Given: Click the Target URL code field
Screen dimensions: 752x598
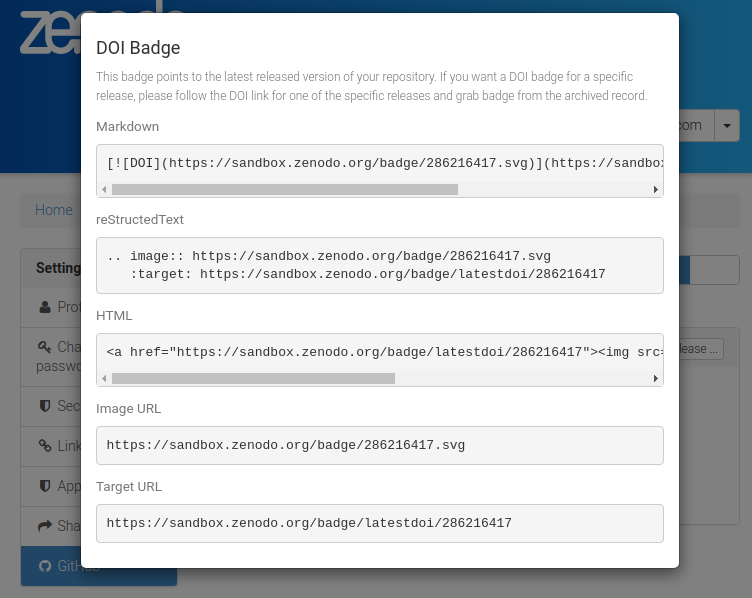Looking at the screenshot, I should point(380,523).
